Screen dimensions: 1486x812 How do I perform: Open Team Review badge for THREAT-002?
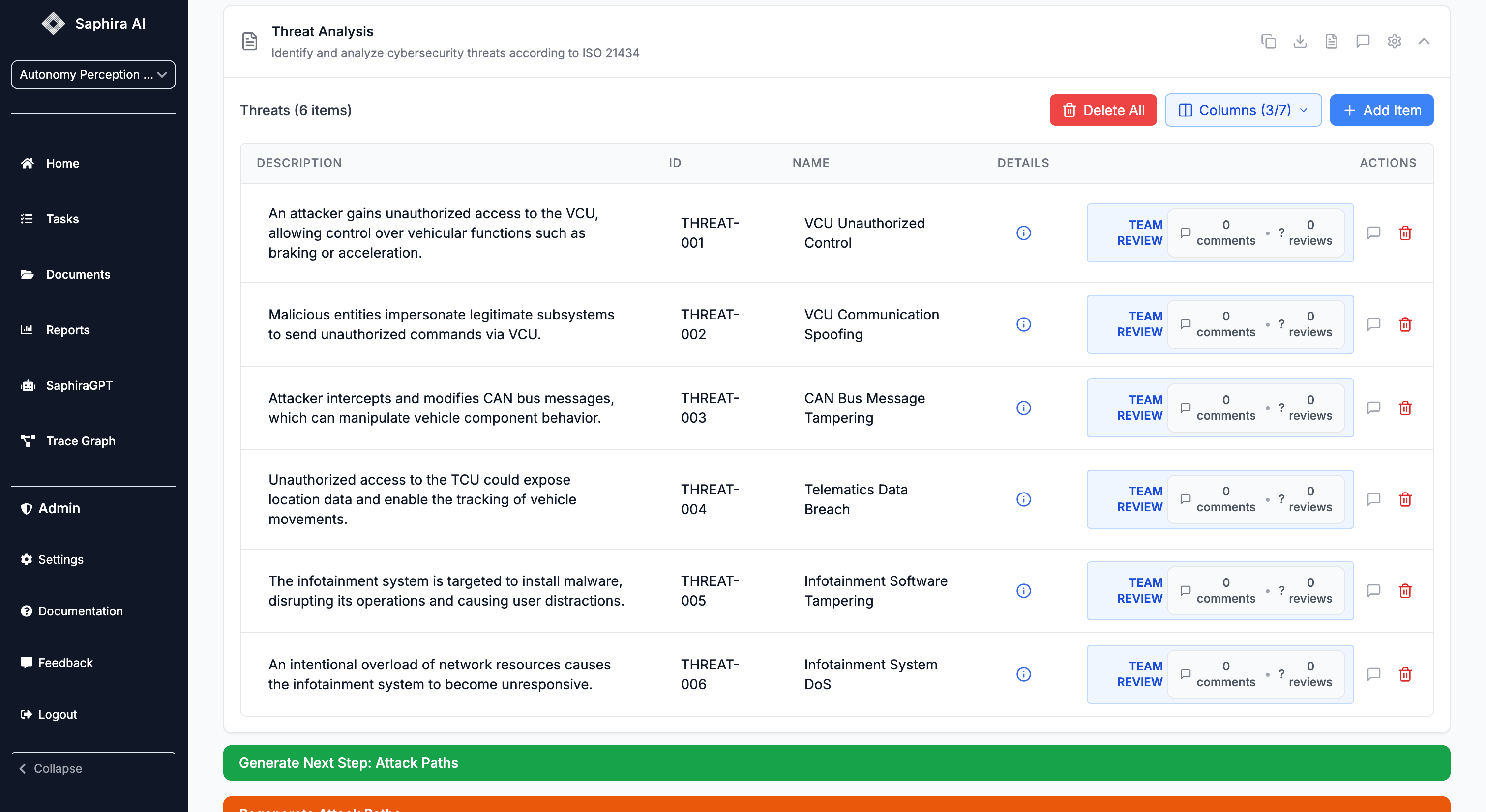tap(1139, 324)
